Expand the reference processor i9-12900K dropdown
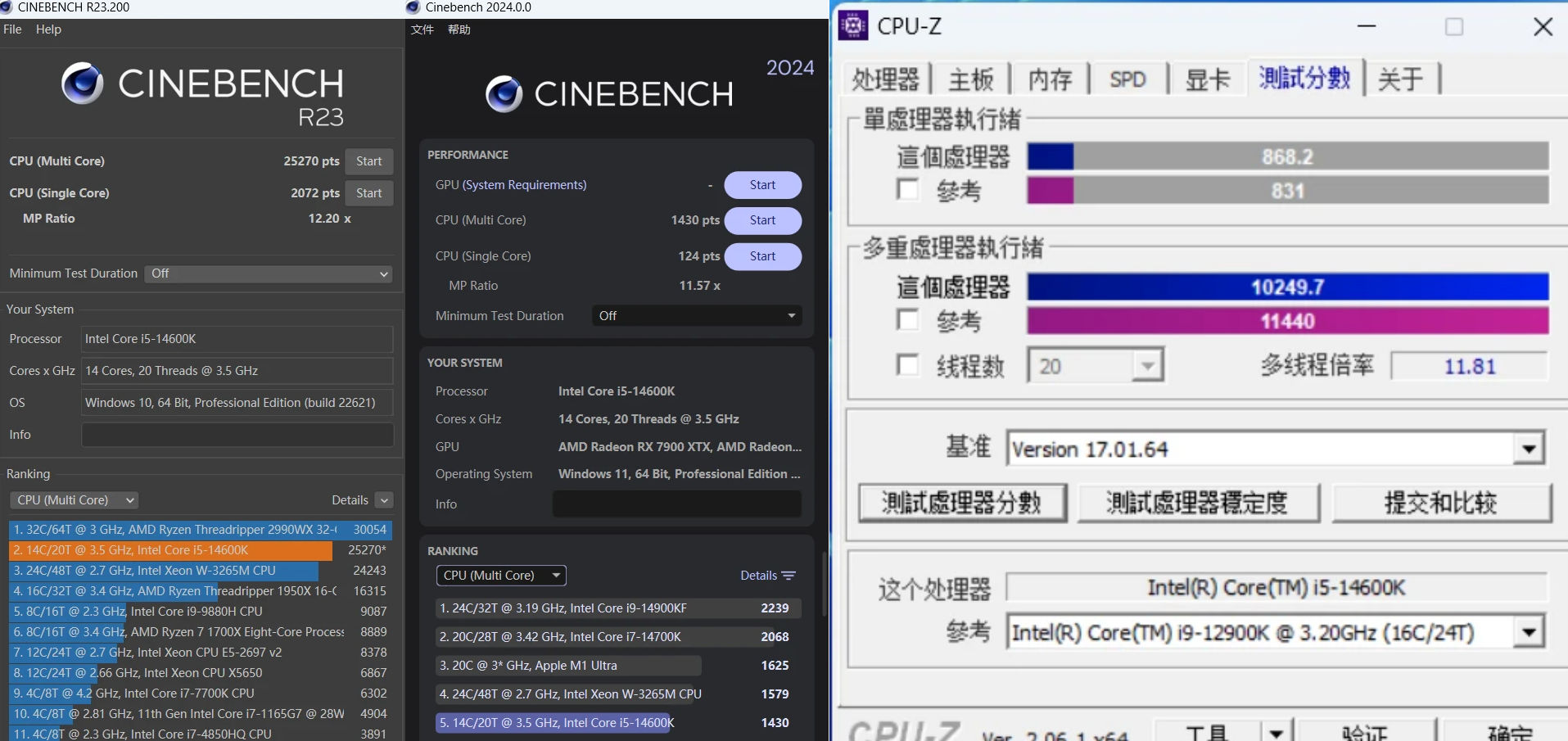1568x741 pixels. [x=1528, y=632]
